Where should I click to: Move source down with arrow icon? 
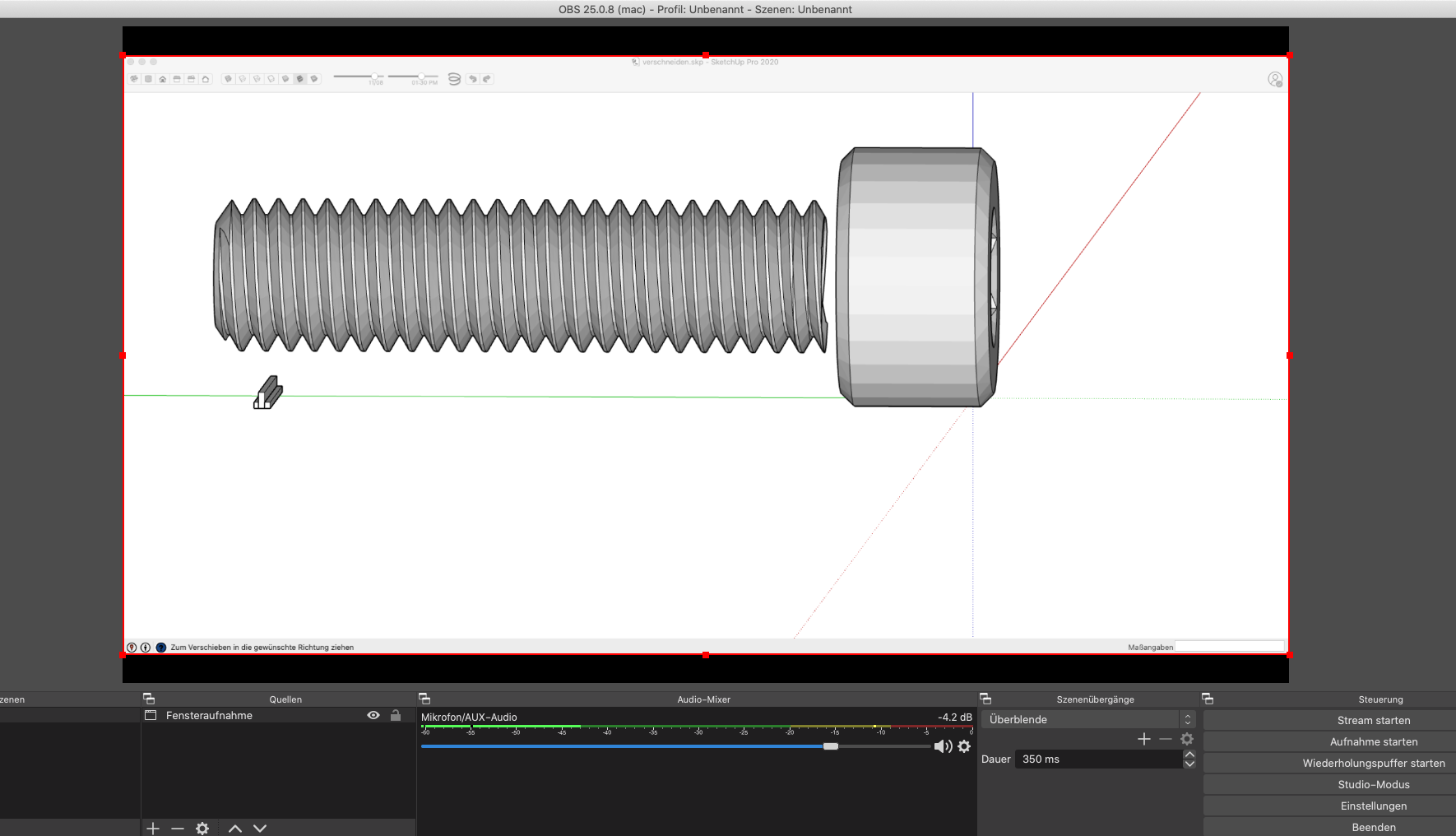(x=260, y=828)
